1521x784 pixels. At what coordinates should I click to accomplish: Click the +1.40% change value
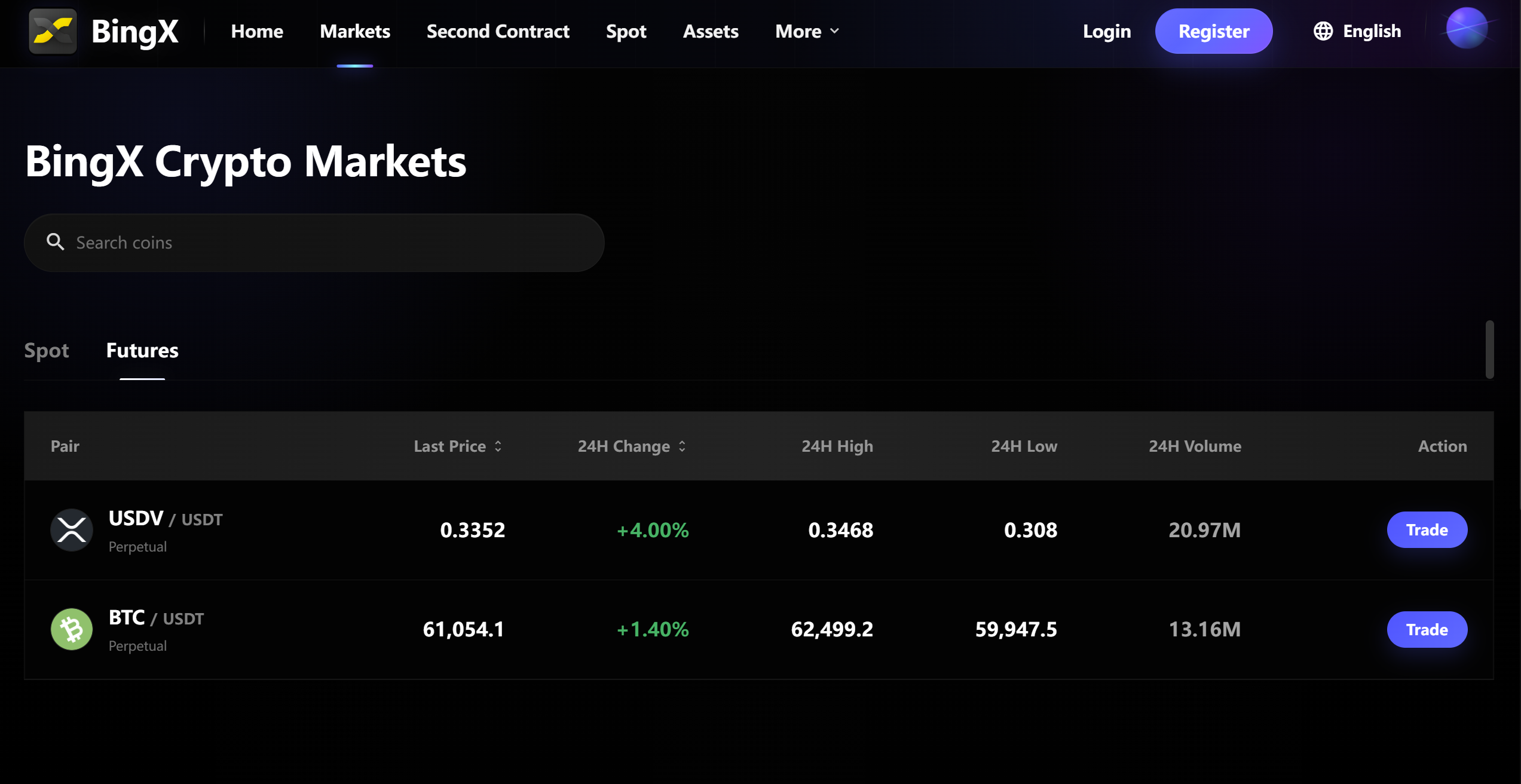point(653,629)
